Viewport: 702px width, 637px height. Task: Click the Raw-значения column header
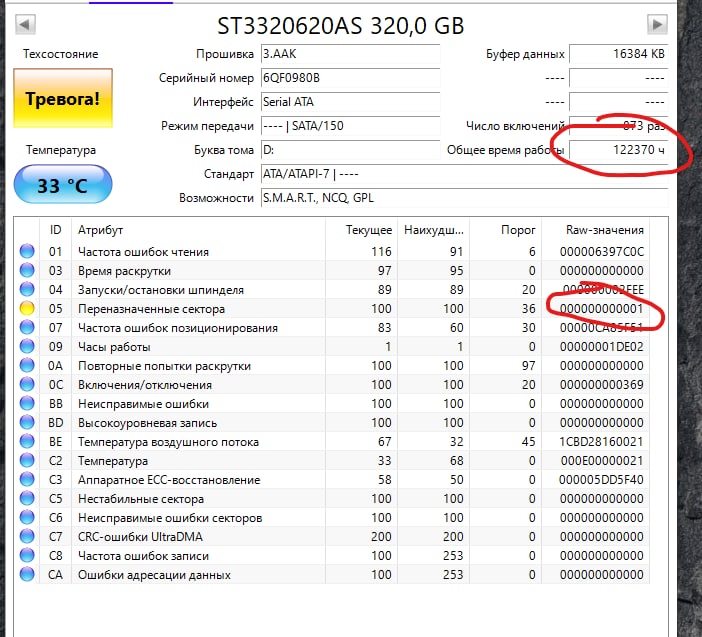click(604, 230)
